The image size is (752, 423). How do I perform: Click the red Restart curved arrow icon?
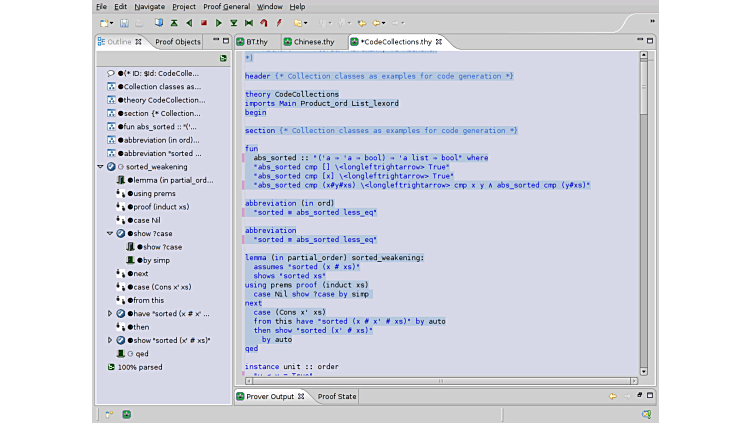tap(264, 22)
